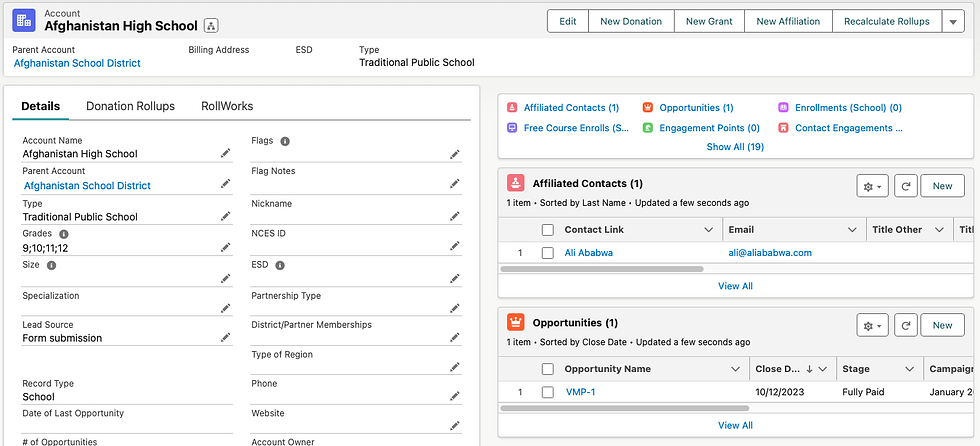
Task: Expand Opportunity Name column menu chevron
Action: tap(736, 369)
